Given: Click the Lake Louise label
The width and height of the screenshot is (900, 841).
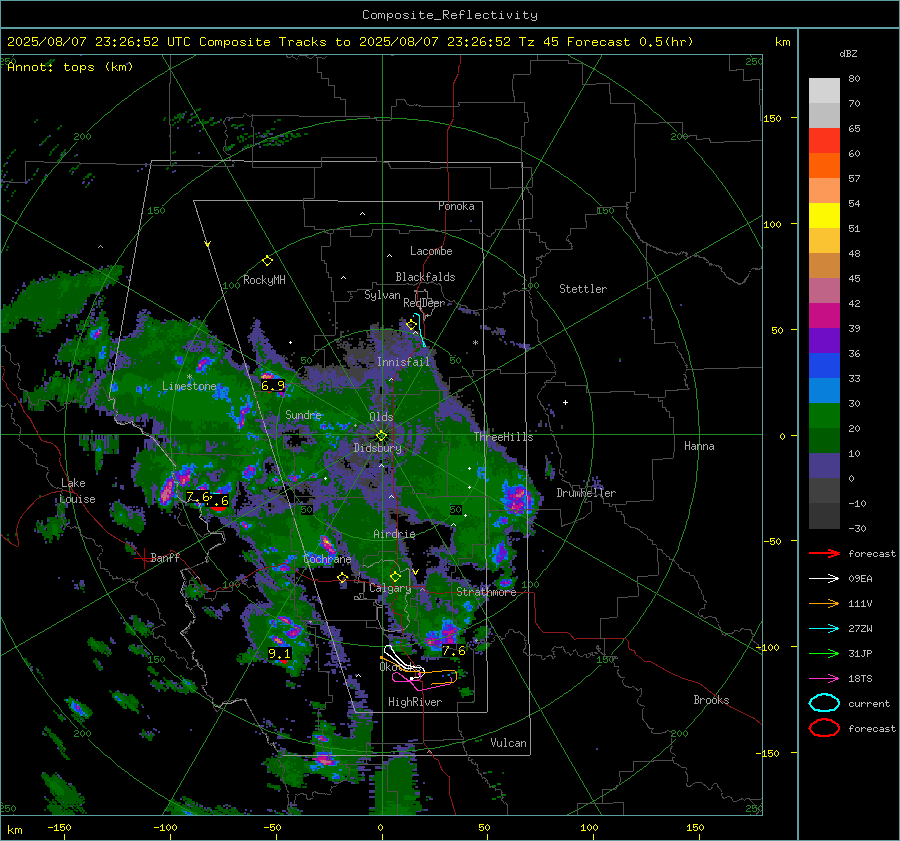Looking at the screenshot, I should 77,491.
